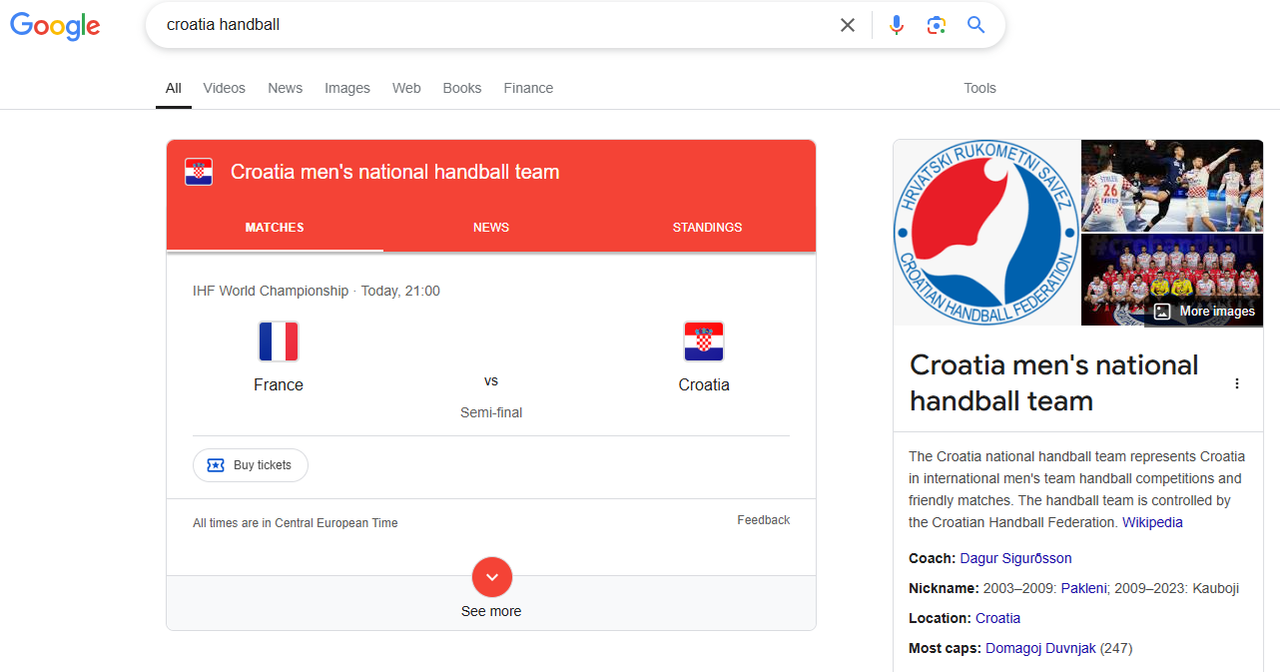
Task: Click the Croatia location link
Action: [998, 618]
